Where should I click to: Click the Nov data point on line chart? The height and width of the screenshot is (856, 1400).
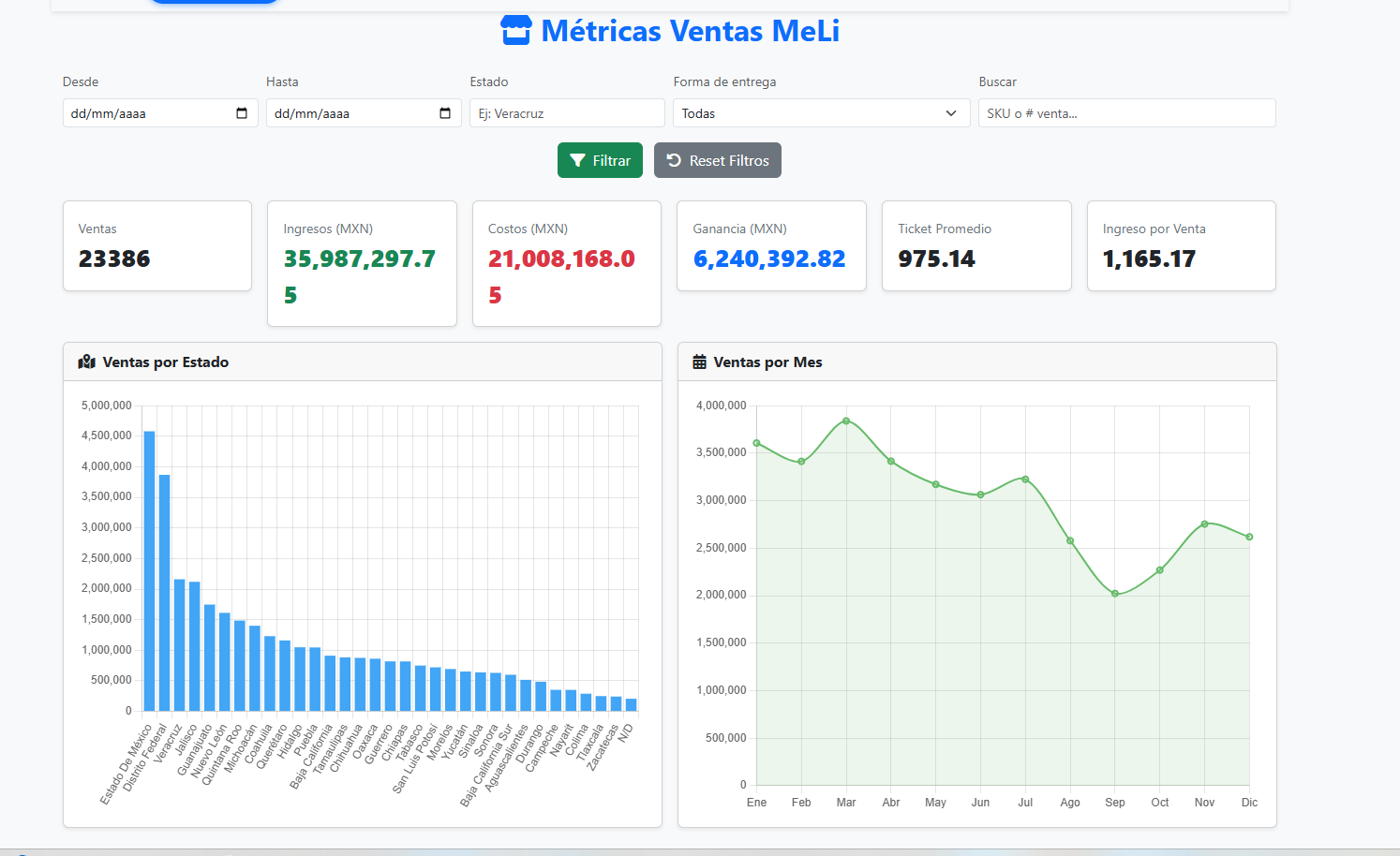click(1205, 524)
